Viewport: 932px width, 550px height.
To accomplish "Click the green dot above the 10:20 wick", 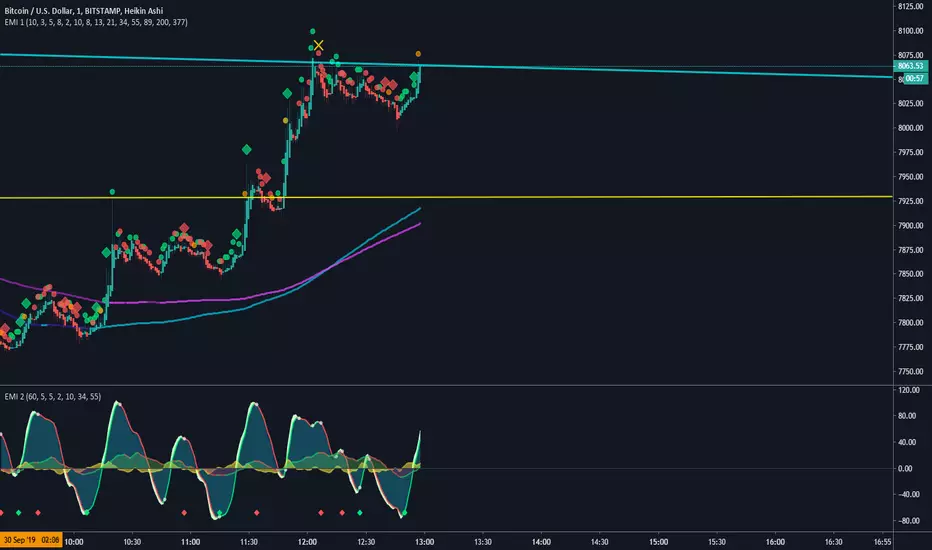I will coord(112,192).
